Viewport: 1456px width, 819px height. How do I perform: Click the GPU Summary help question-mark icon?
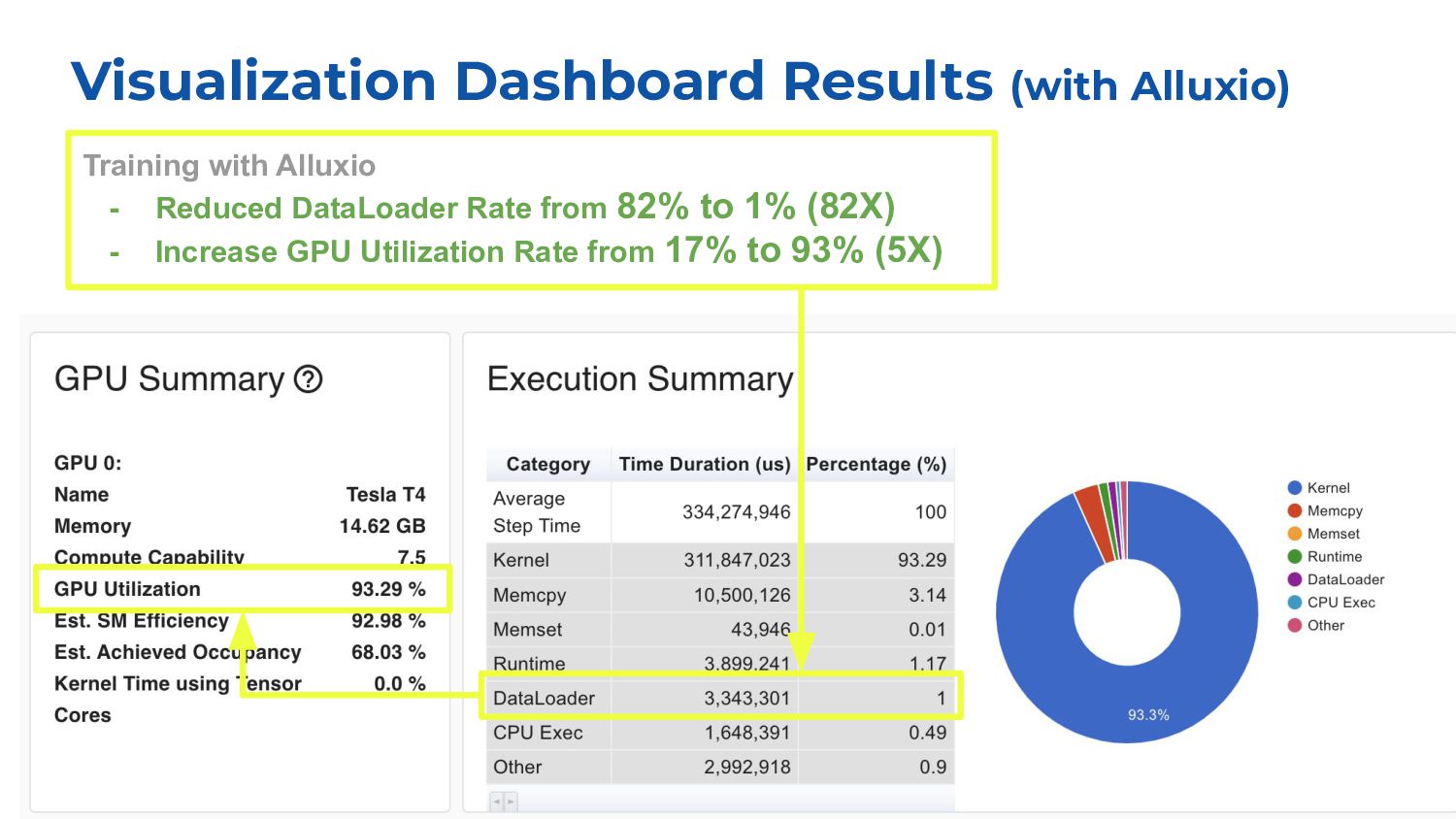(308, 379)
